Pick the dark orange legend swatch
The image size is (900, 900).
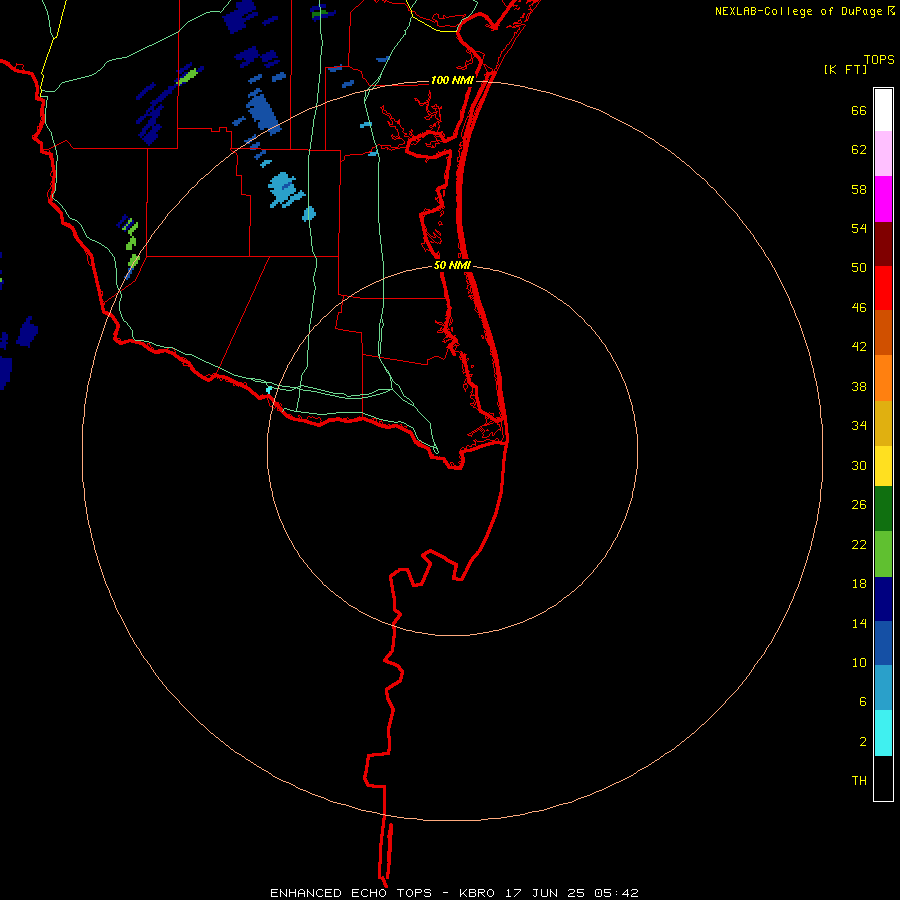(883, 332)
